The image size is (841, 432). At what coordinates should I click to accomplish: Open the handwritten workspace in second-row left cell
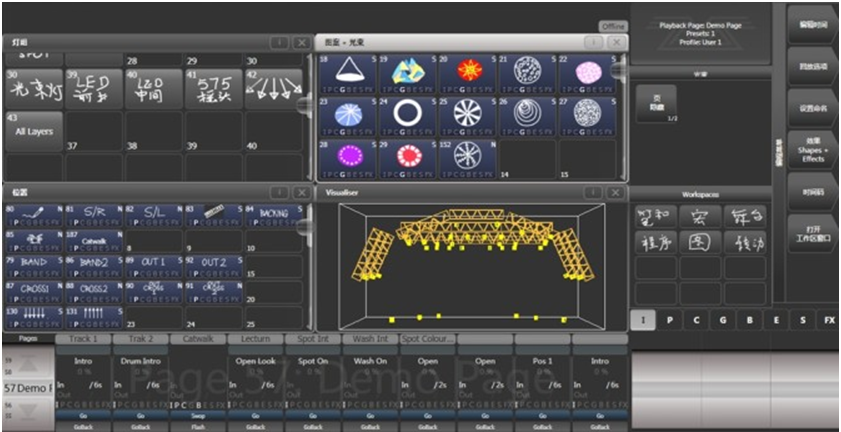(x=655, y=243)
